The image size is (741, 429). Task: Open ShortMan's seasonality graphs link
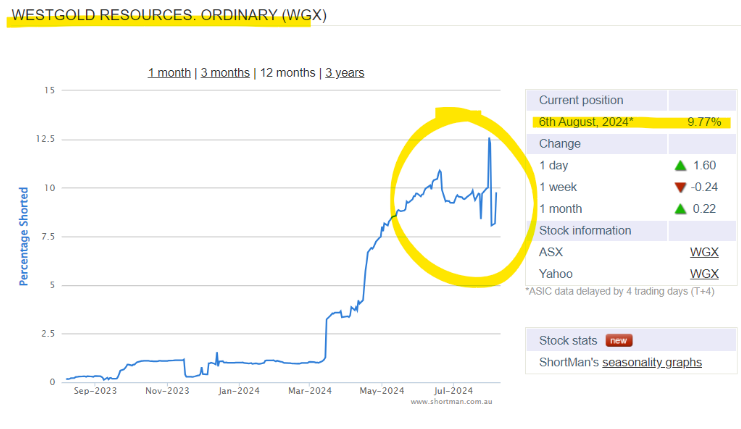(648, 362)
